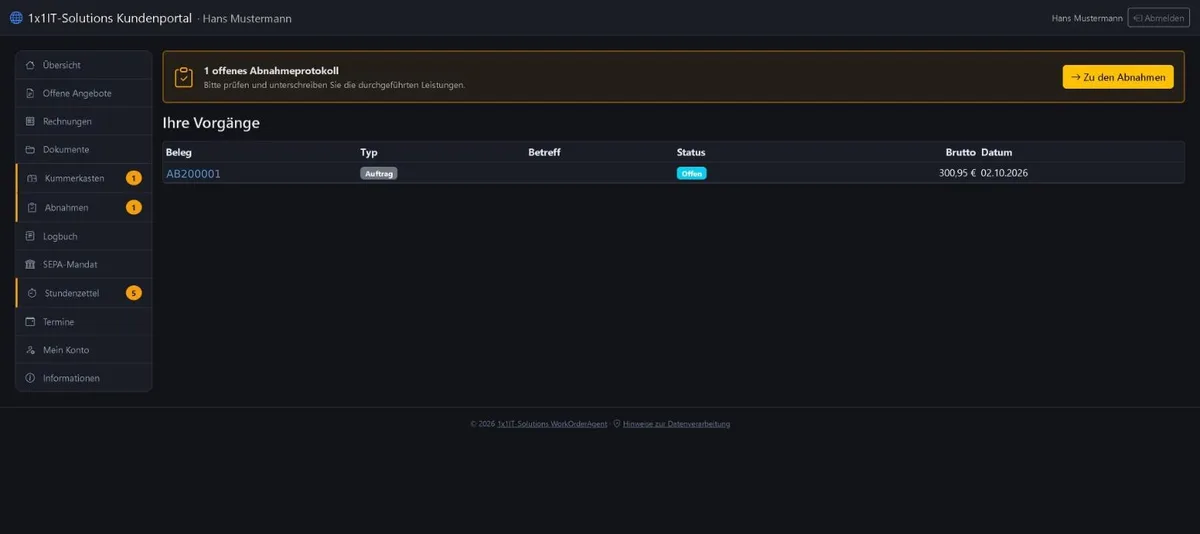Click the Brutto column header
Image resolution: width=1200 pixels, height=534 pixels.
coord(961,153)
